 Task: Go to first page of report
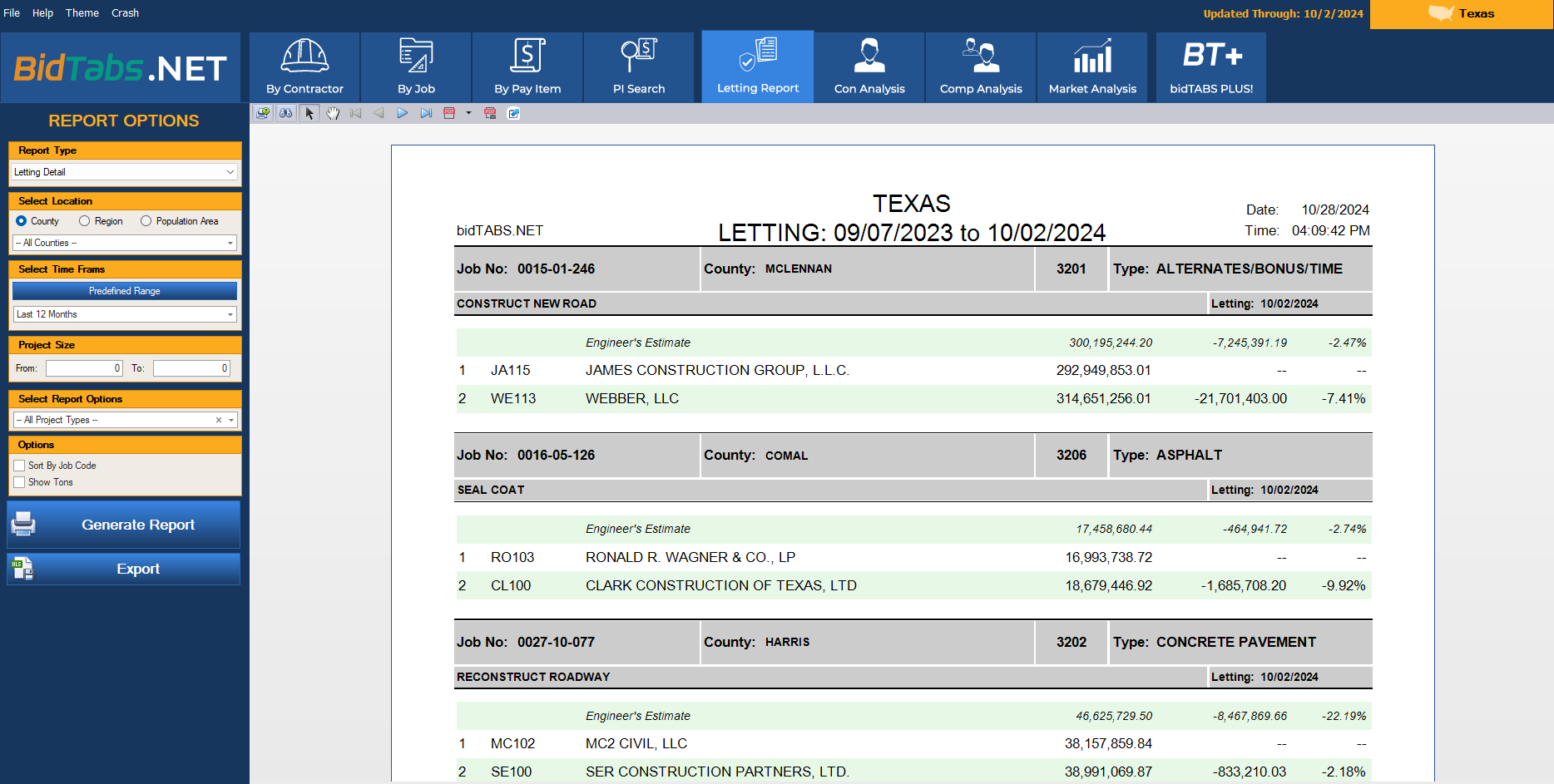356,113
